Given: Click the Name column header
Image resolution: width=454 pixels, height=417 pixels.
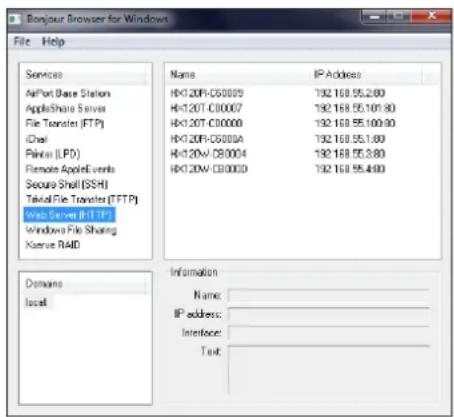Looking at the screenshot, I should (x=238, y=74).
